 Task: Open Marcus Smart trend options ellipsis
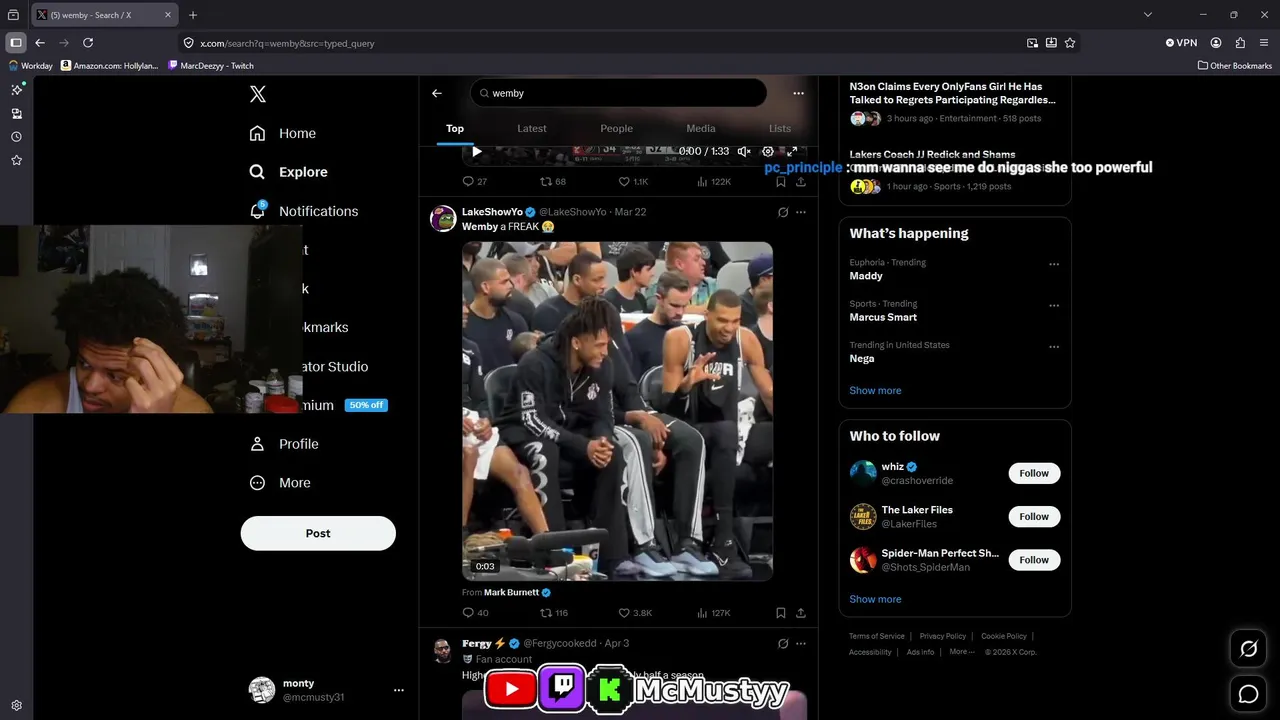1054,306
